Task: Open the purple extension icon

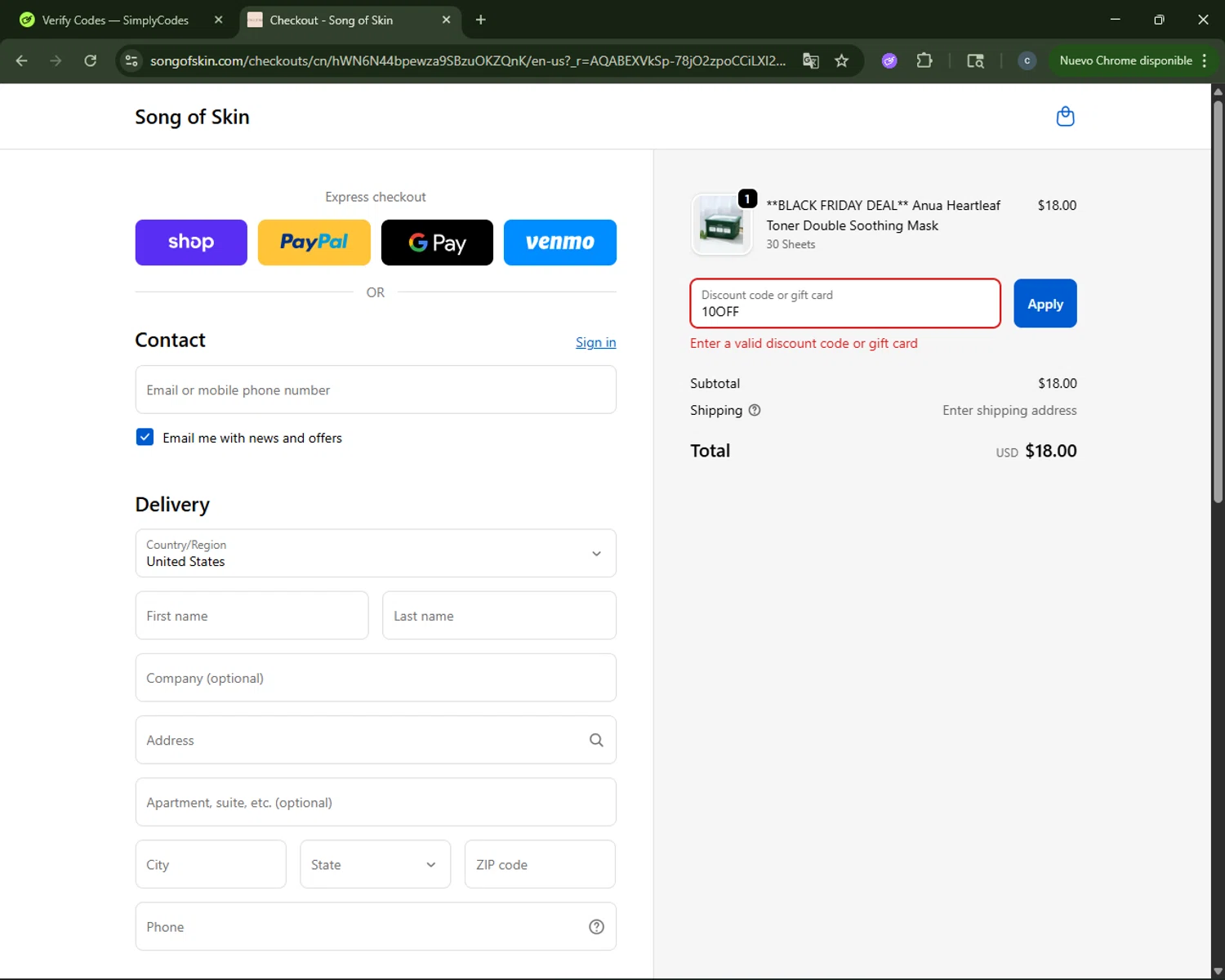Action: 889,60
